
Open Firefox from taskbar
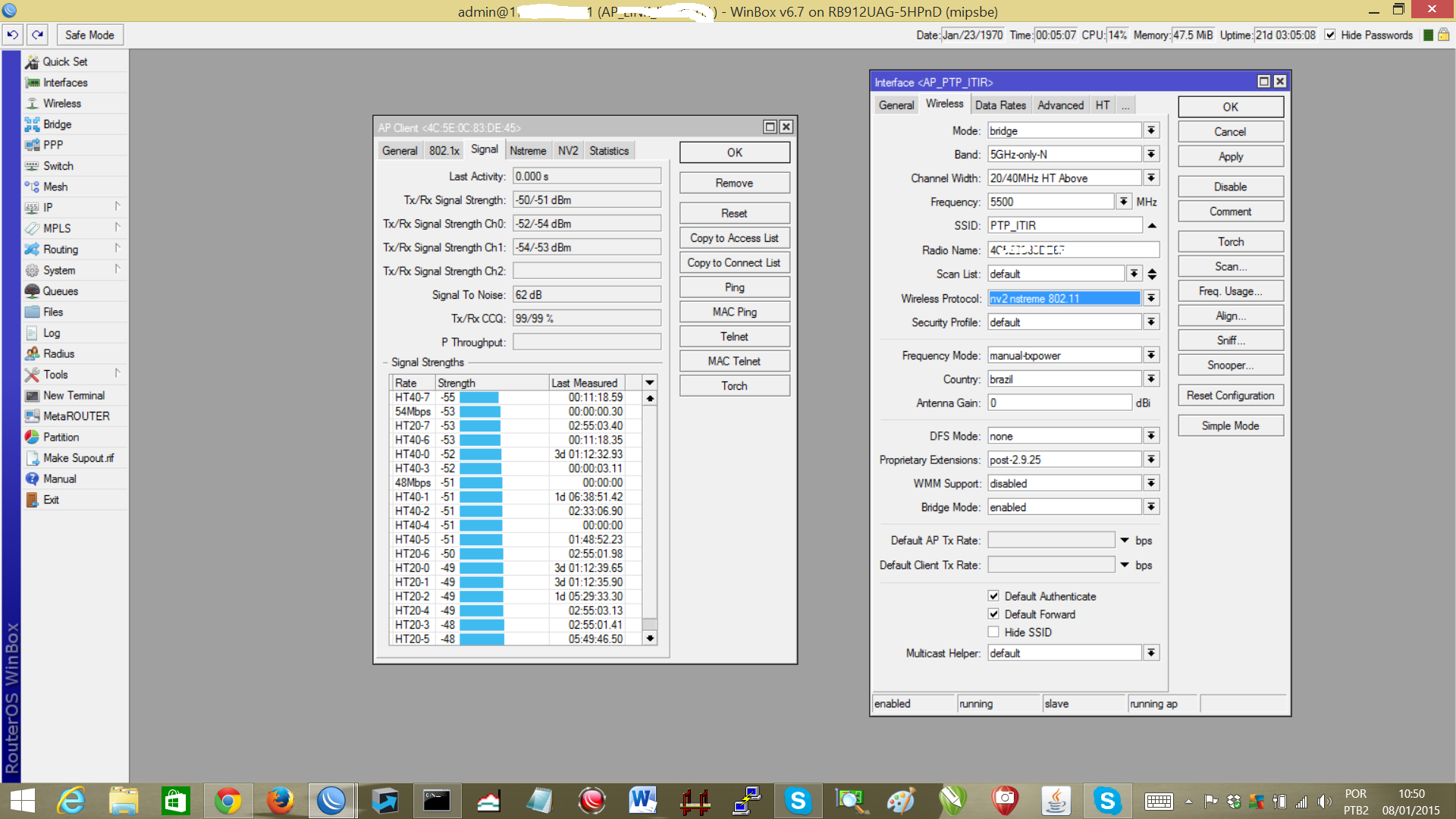[280, 801]
